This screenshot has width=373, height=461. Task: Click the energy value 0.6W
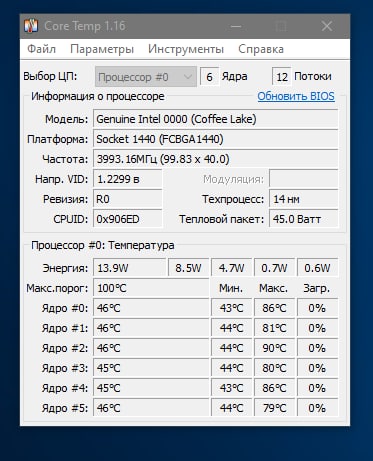click(x=317, y=268)
